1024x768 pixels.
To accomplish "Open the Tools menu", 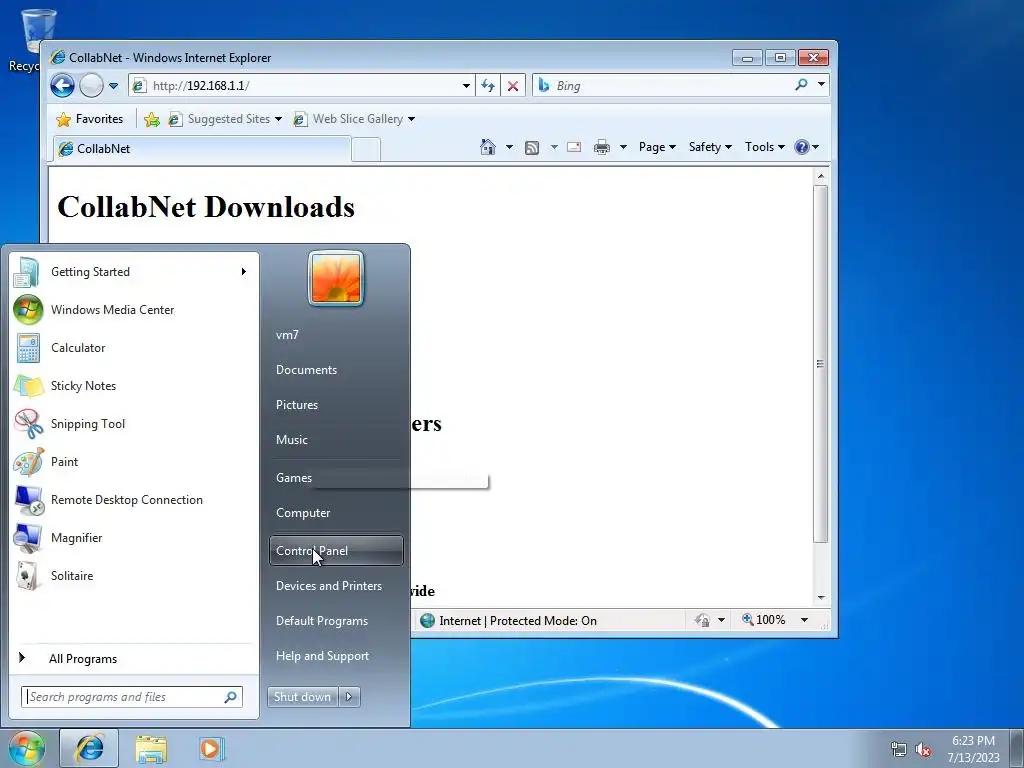I will (x=764, y=147).
